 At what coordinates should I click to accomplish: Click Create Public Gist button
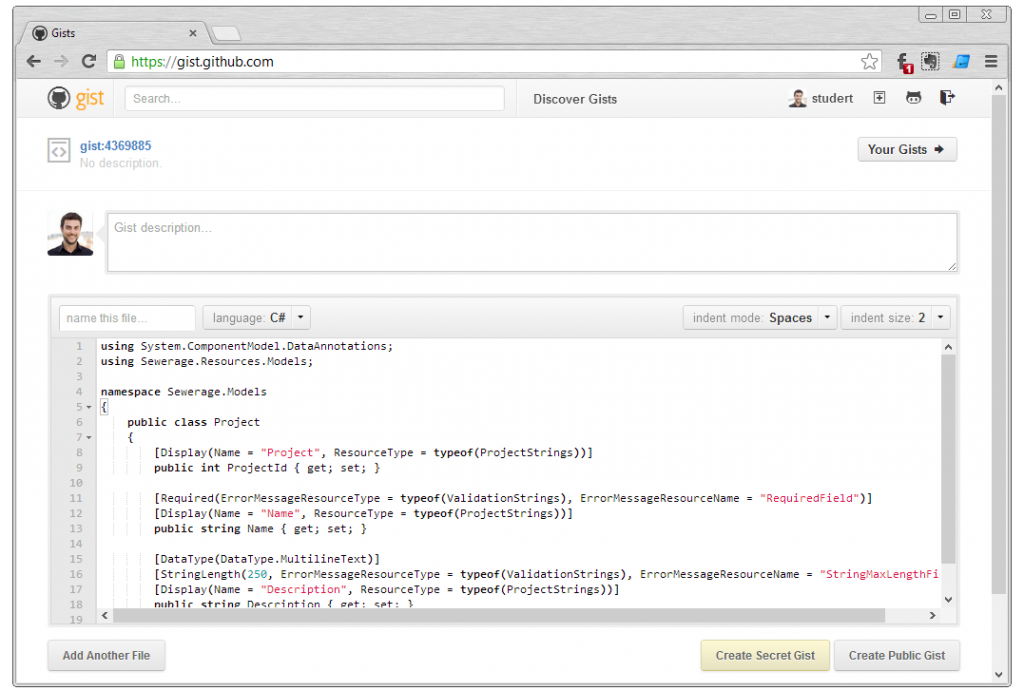point(897,655)
